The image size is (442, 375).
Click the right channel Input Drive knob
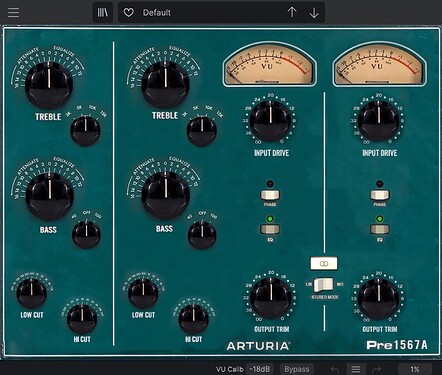point(379,121)
